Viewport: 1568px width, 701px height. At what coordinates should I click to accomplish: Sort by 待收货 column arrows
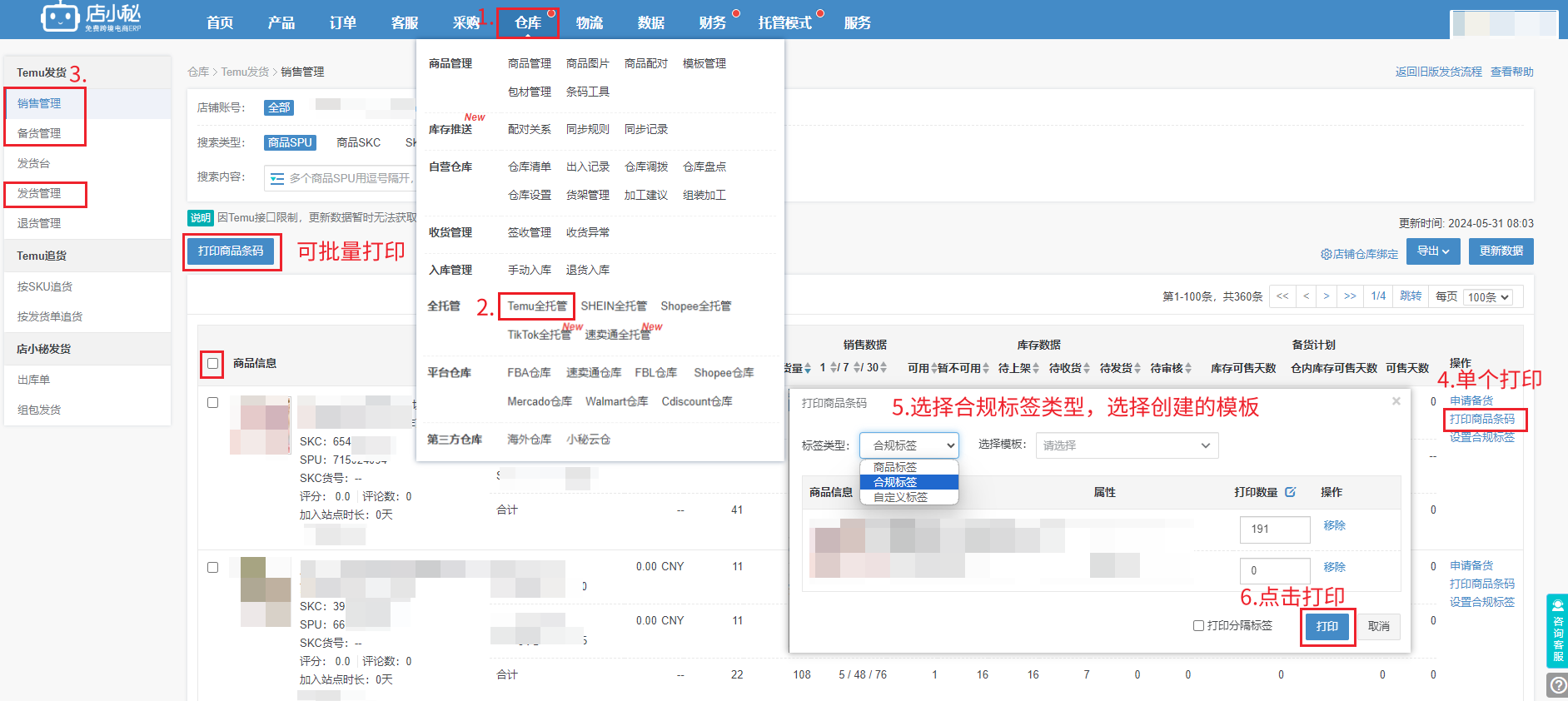click(x=1087, y=368)
